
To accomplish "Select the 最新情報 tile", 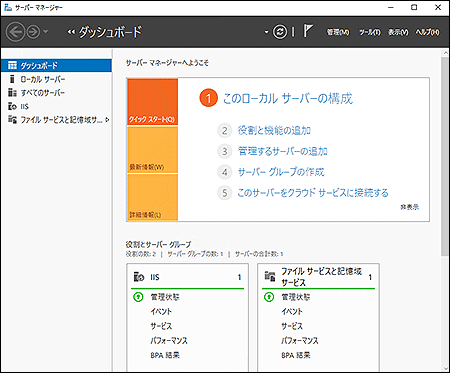I will pyautogui.click(x=152, y=150).
